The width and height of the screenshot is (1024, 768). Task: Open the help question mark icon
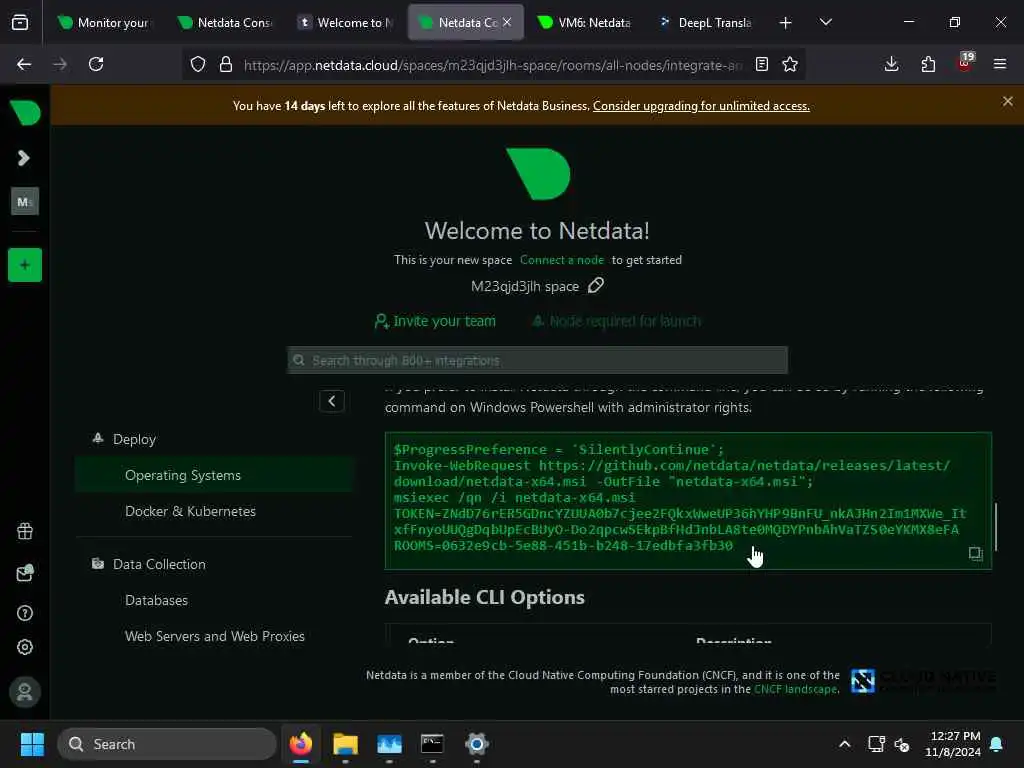click(x=25, y=613)
